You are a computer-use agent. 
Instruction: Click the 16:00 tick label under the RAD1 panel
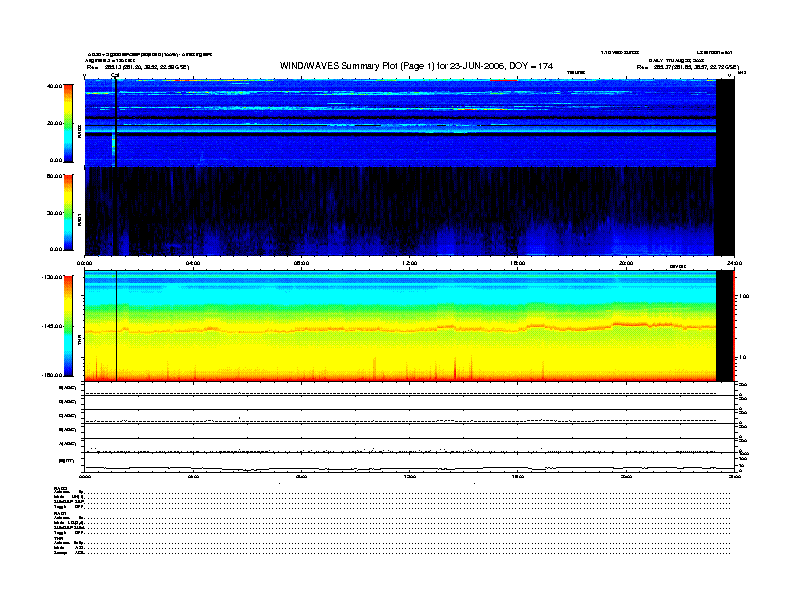pyautogui.click(x=518, y=263)
